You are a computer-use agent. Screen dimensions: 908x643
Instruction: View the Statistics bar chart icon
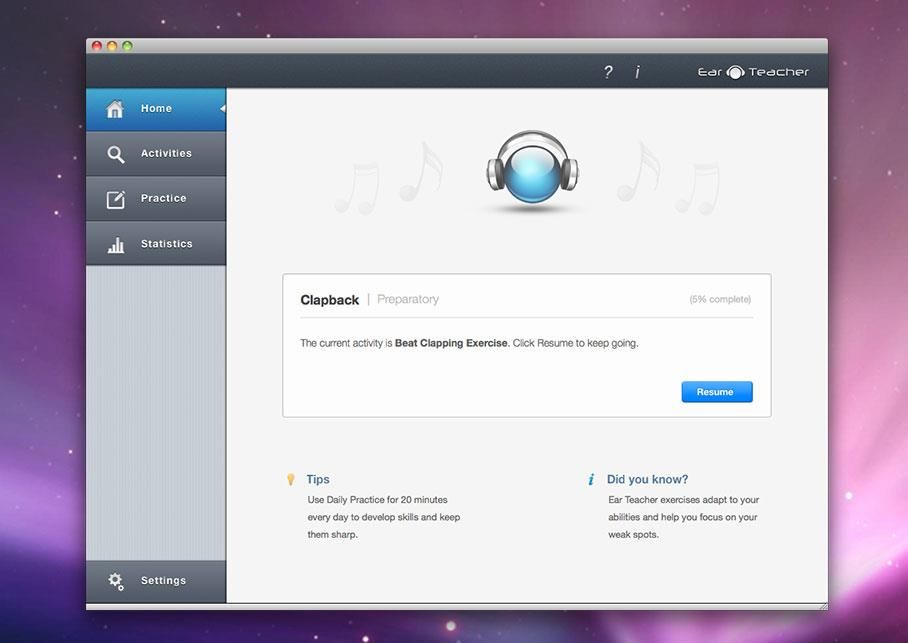[x=116, y=243]
